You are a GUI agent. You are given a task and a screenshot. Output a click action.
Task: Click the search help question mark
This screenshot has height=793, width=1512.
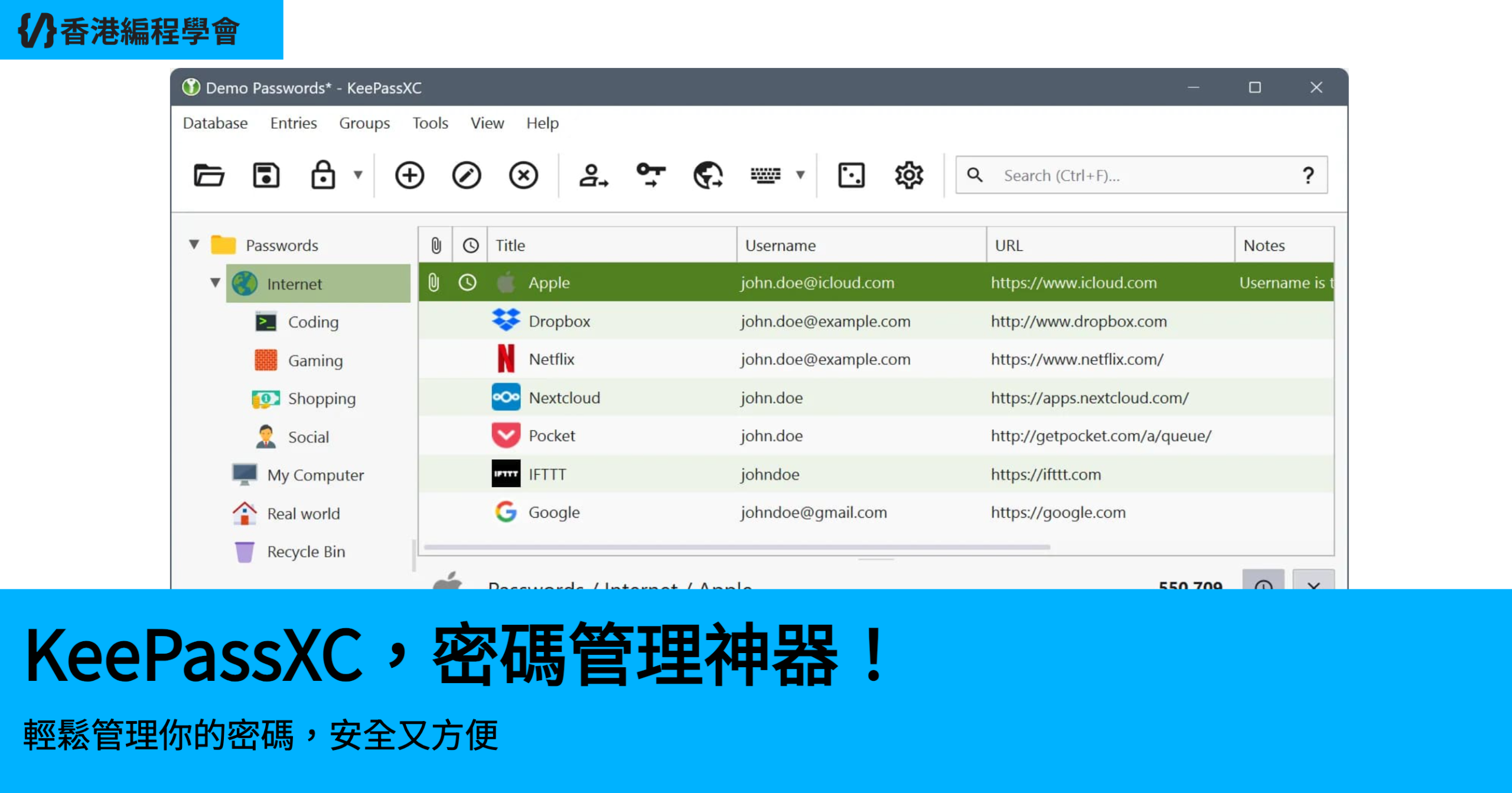click(x=1308, y=175)
